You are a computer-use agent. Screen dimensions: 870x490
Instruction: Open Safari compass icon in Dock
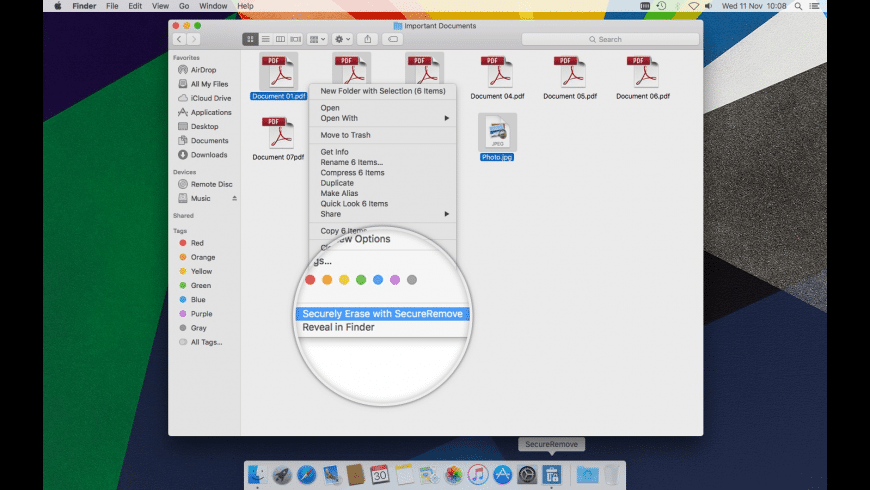click(306, 474)
